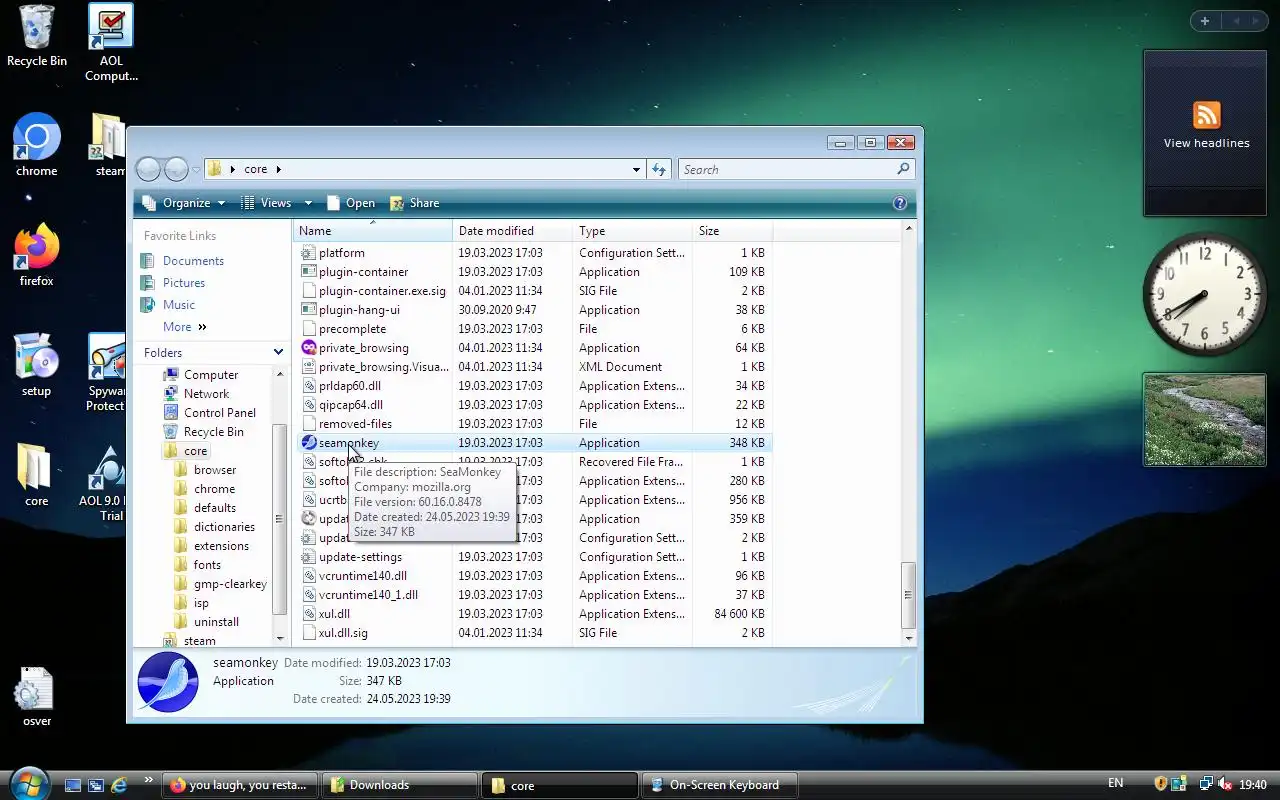Select the vcruntime140.dll file
1280x800 pixels.
point(363,576)
